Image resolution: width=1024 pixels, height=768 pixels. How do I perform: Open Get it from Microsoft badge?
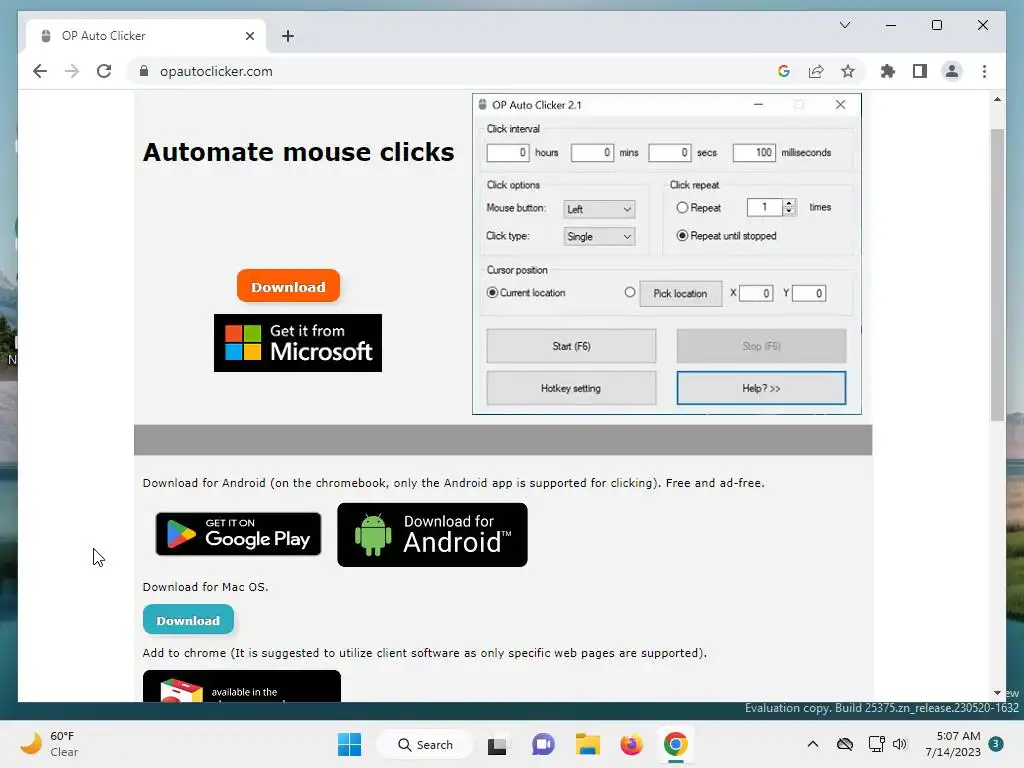298,343
